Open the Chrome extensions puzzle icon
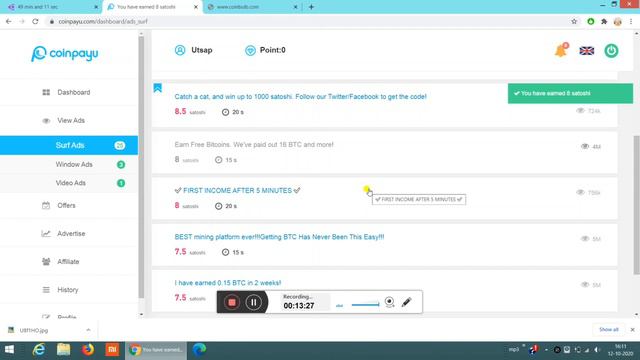The image size is (640, 360). pos(604,21)
